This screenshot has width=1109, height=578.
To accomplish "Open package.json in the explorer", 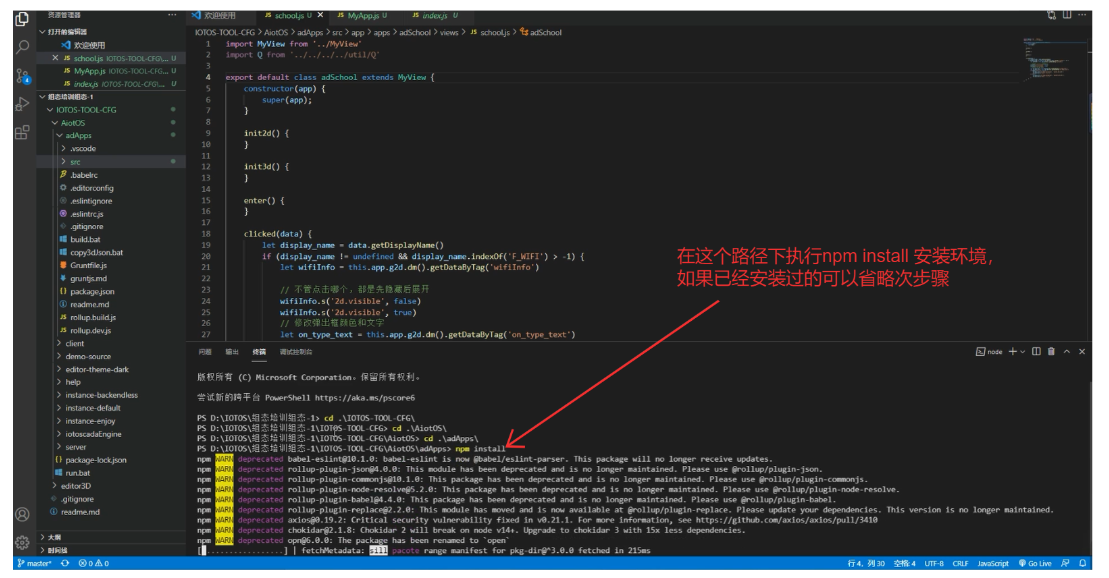I will coord(92,291).
